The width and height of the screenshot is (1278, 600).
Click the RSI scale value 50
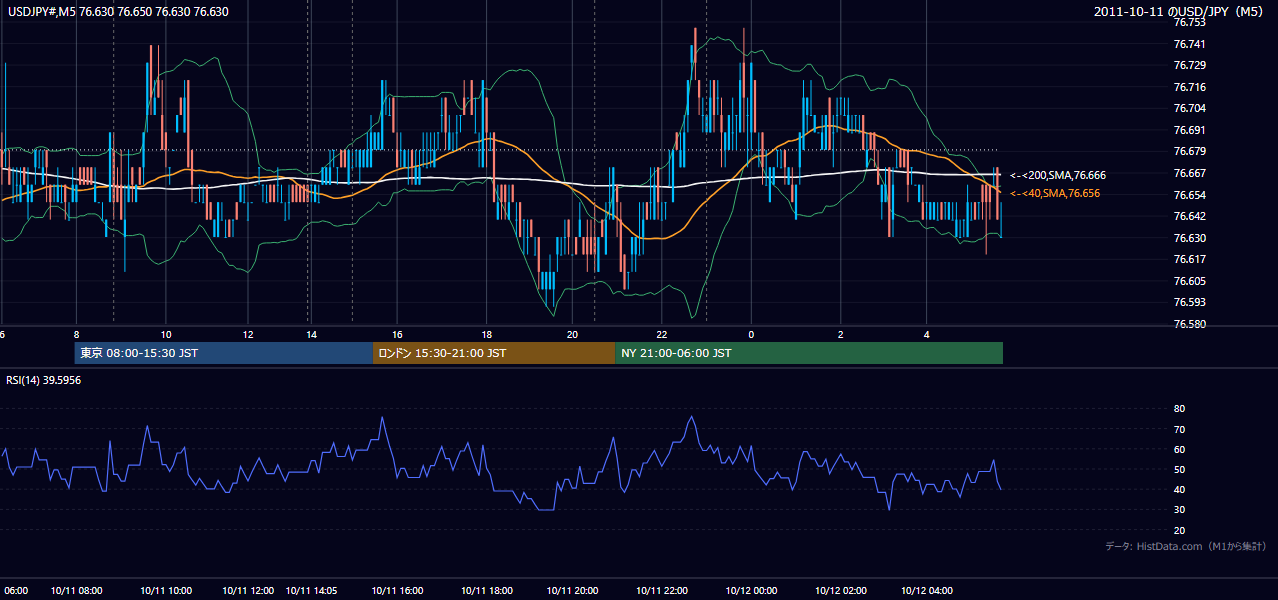[1179, 469]
